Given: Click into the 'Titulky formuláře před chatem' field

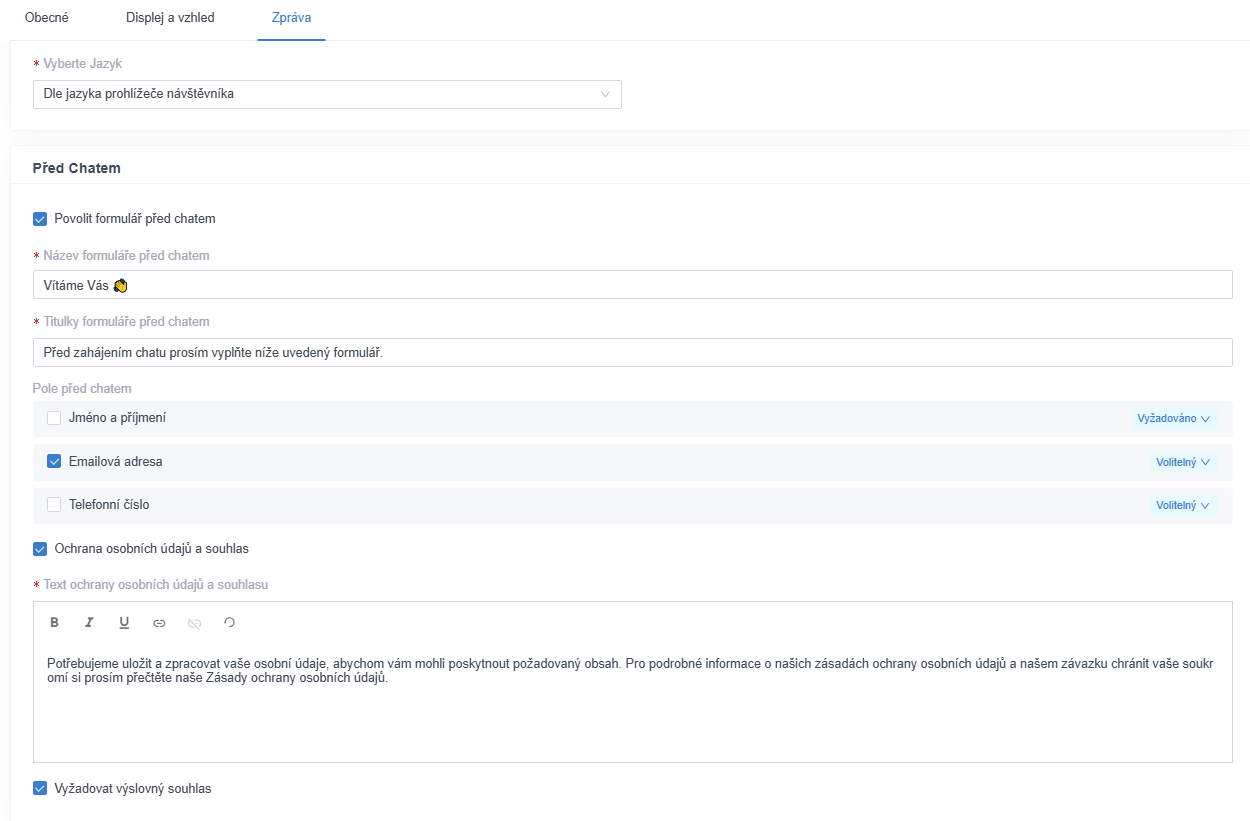Looking at the screenshot, I should pos(632,352).
